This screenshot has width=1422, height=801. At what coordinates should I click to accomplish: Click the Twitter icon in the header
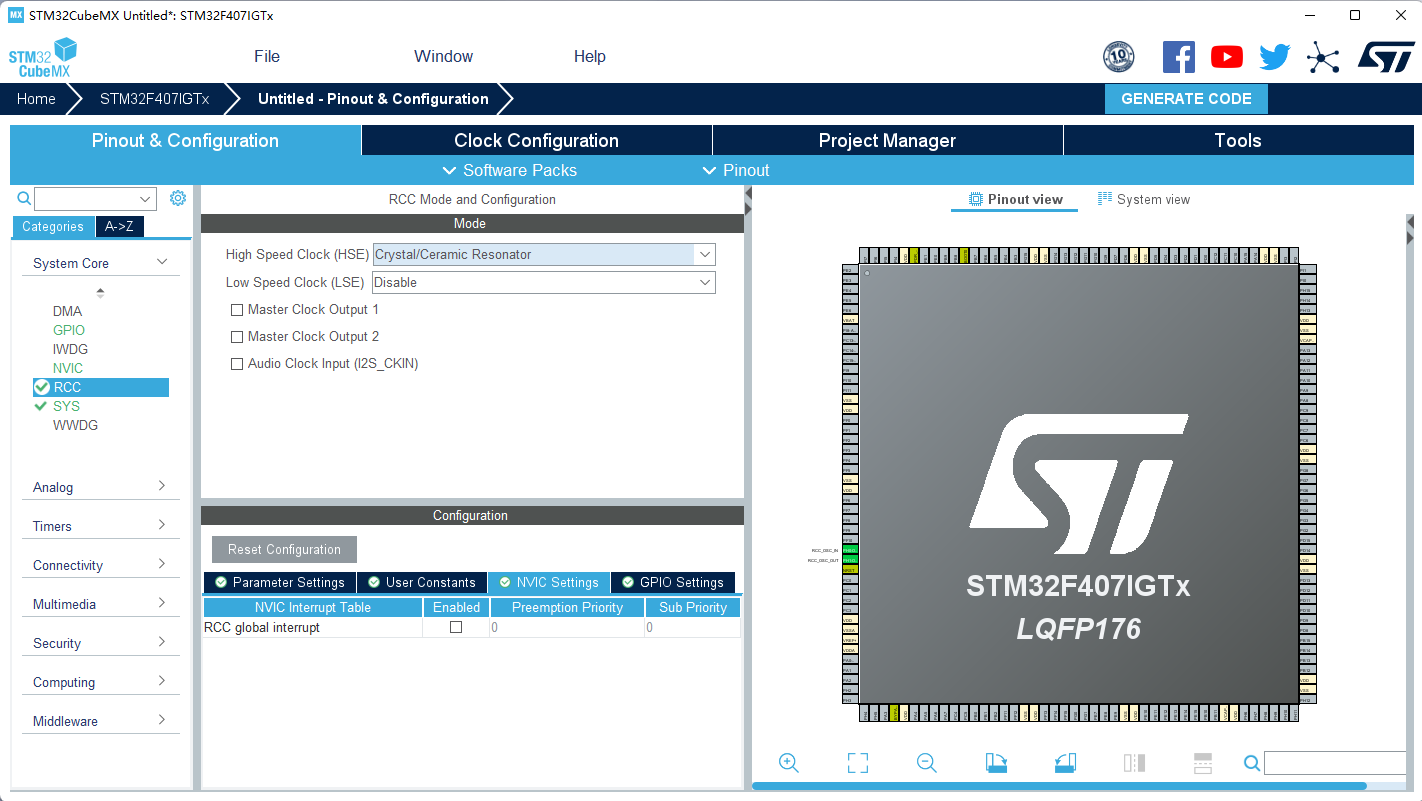pos(1274,57)
